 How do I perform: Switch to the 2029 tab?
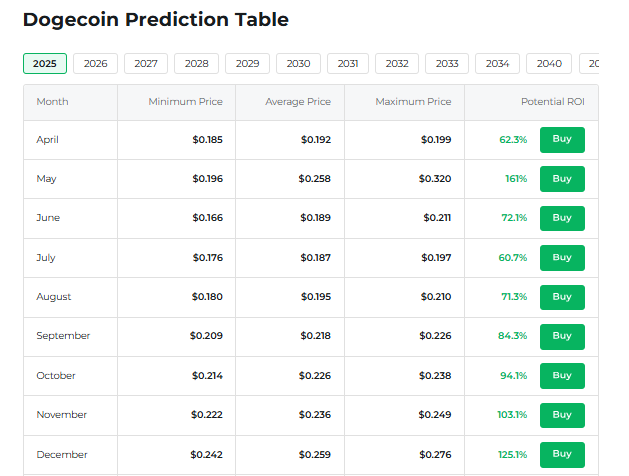[248, 63]
